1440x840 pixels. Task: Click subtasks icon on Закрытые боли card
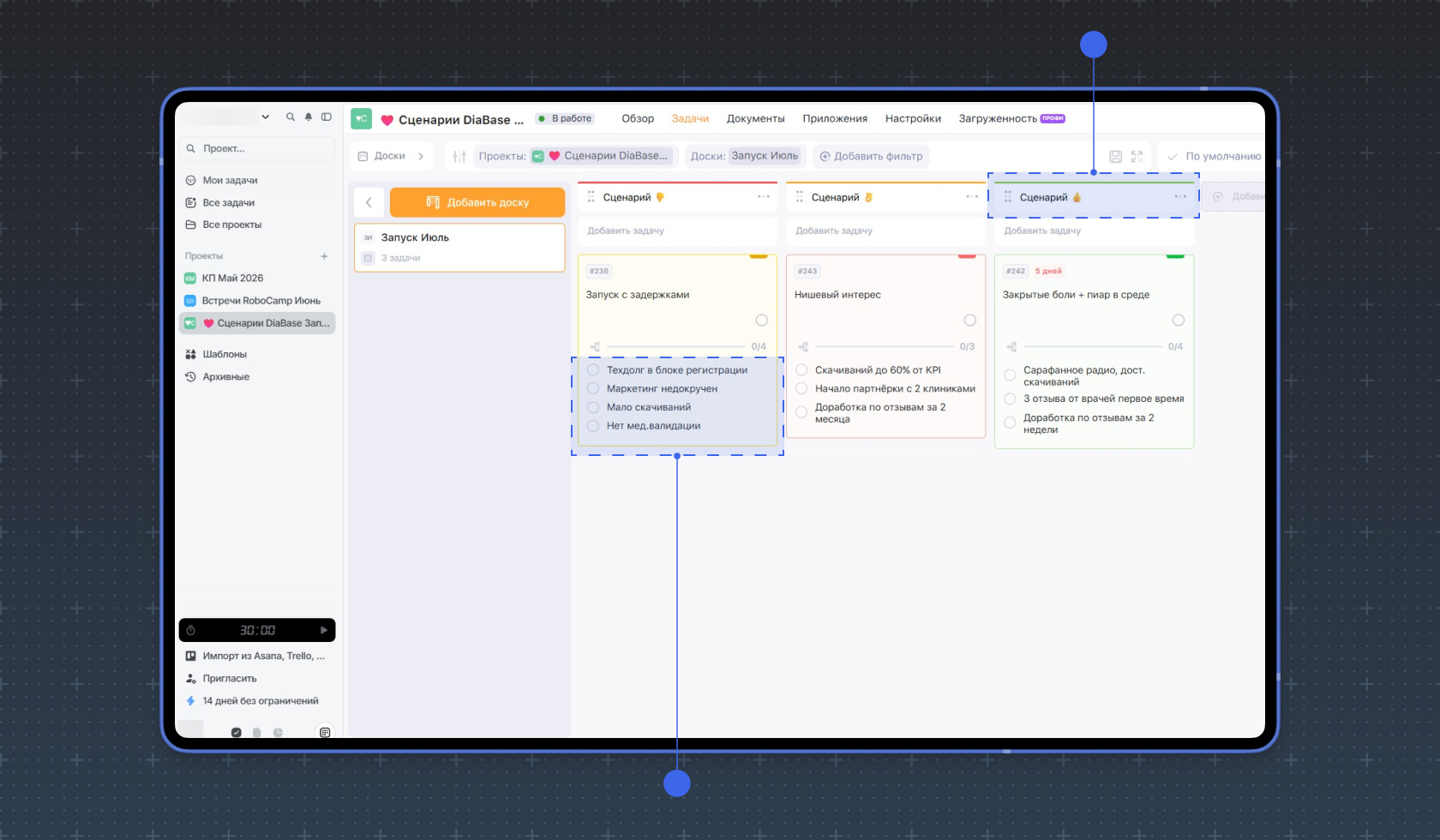[x=1011, y=347]
